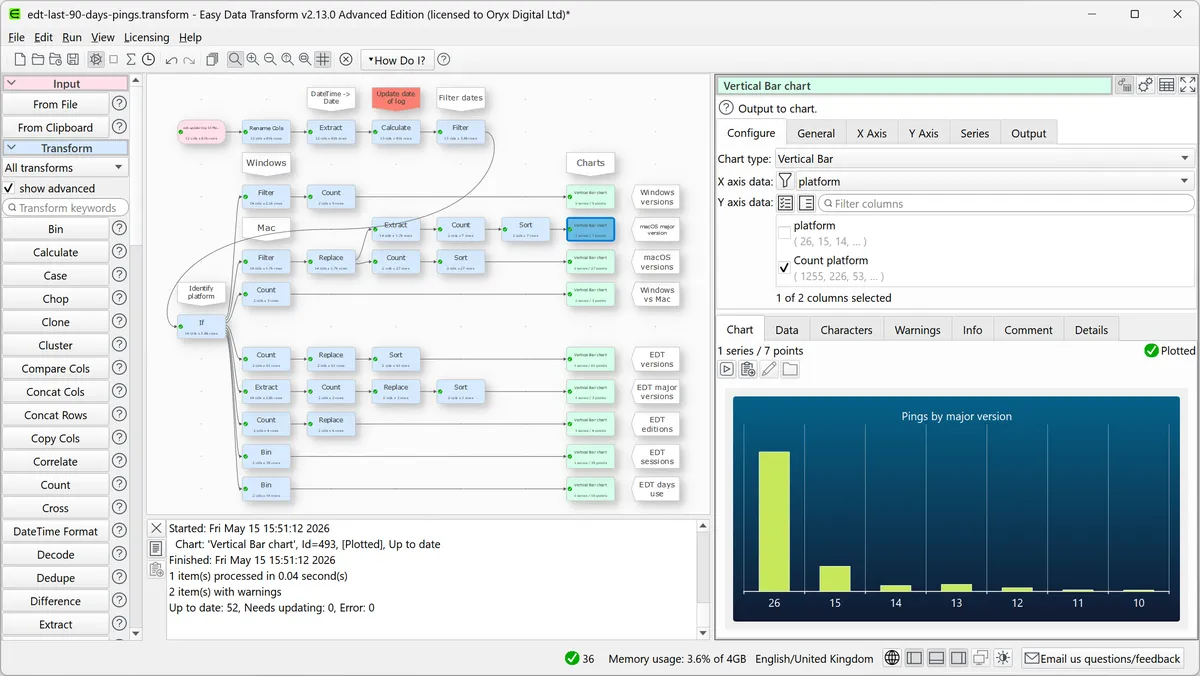Click the Filter columns search field
The height and width of the screenshot is (676, 1200).
[x=1006, y=203]
